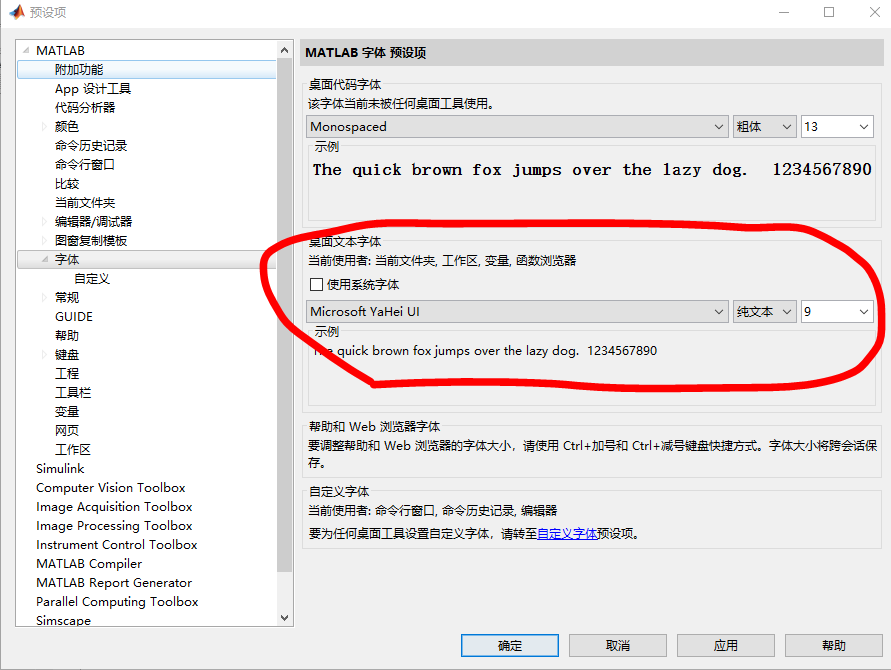Viewport: 891px width, 670px height.
Task: Minimize the 预设项 window
Action: (x=784, y=12)
